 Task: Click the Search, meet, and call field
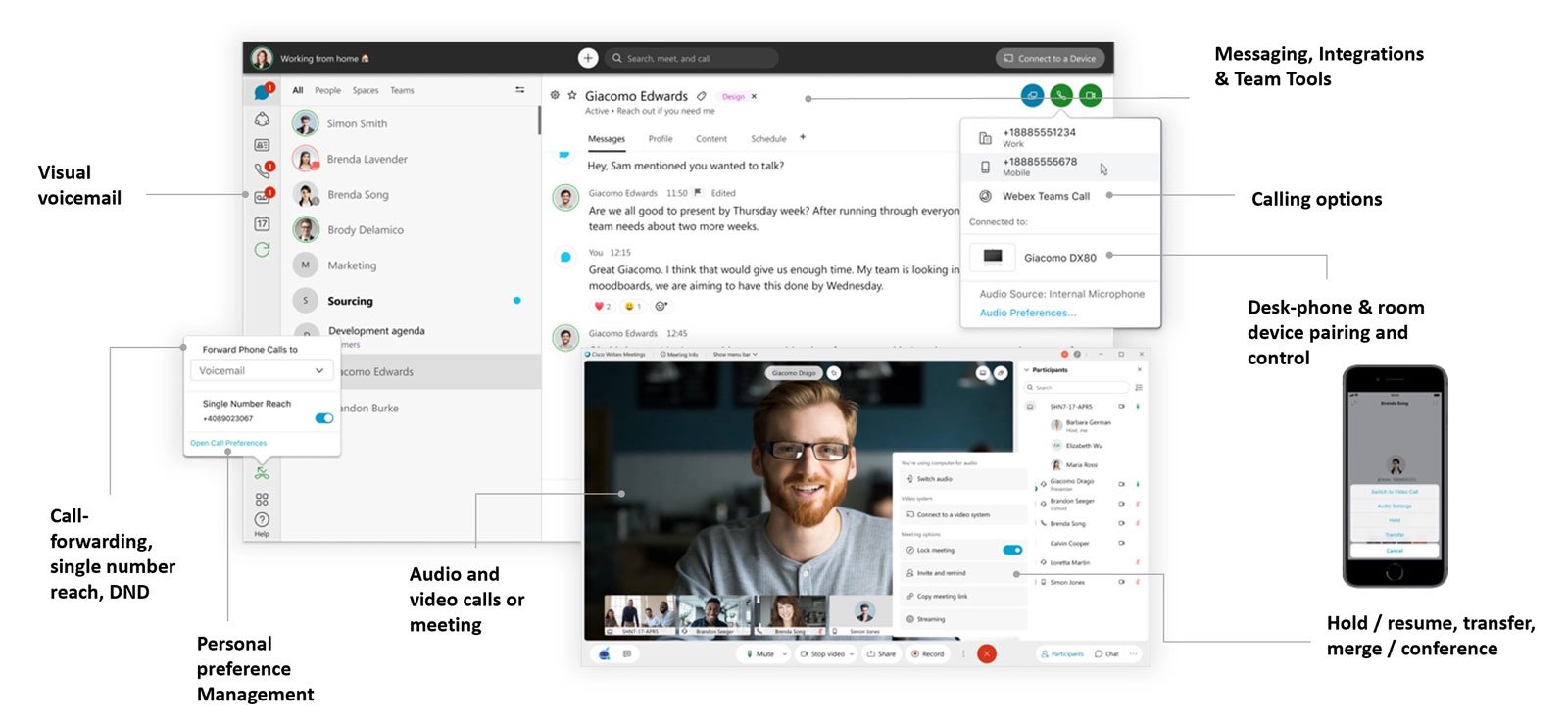[691, 58]
